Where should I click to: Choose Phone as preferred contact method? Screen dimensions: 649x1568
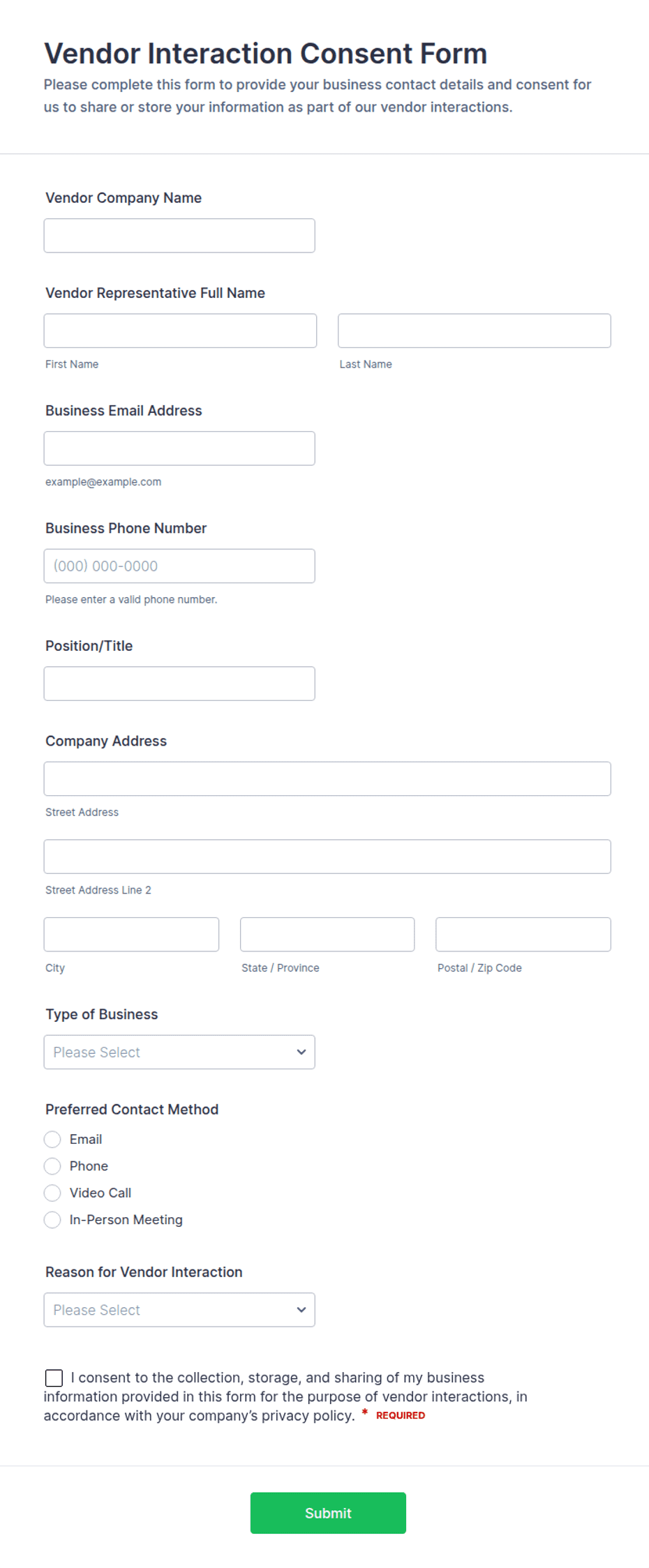(x=52, y=1166)
